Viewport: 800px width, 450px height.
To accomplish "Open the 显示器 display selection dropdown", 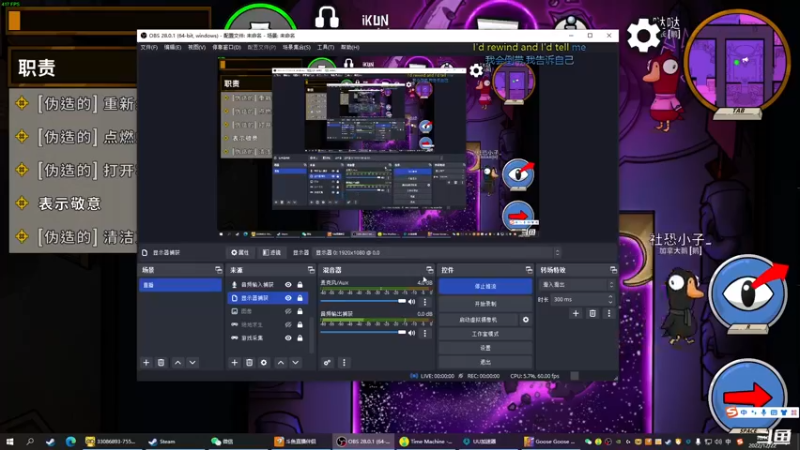I will pyautogui.click(x=437, y=253).
